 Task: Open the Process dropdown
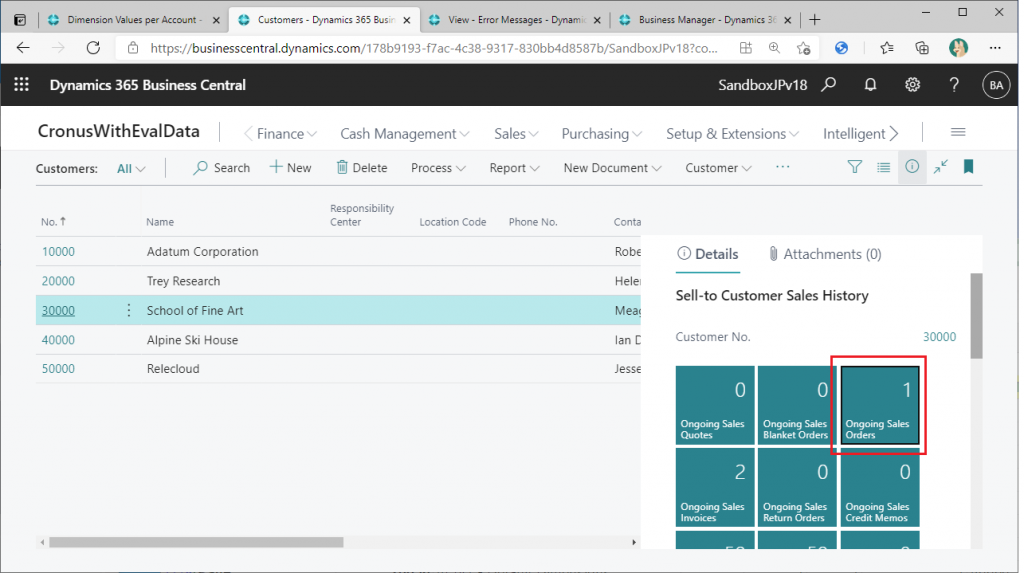point(438,168)
